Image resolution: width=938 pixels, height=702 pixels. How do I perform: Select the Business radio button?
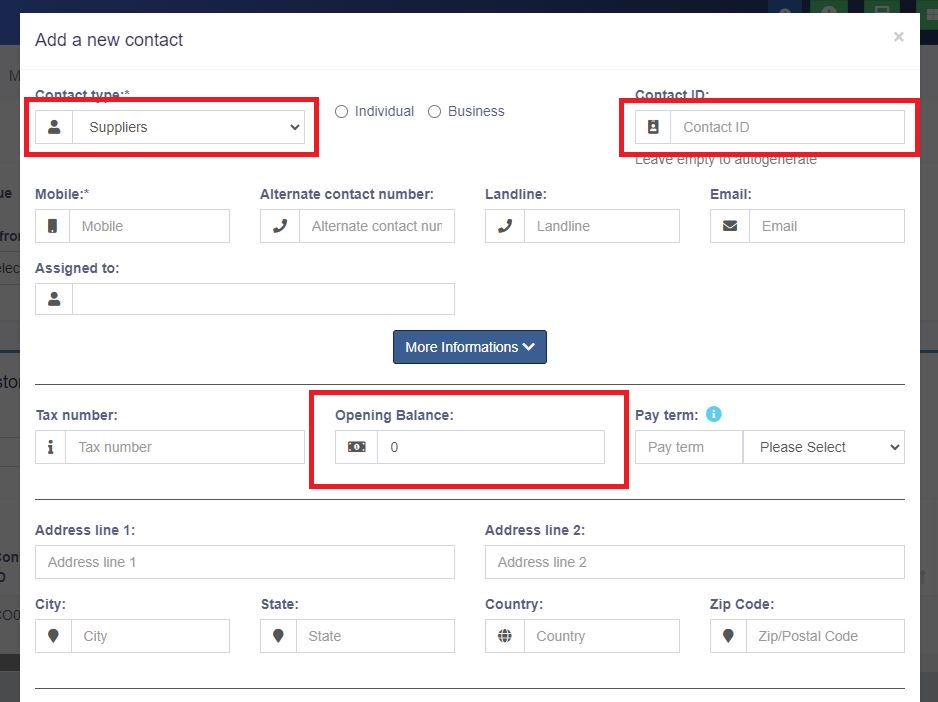pos(434,112)
